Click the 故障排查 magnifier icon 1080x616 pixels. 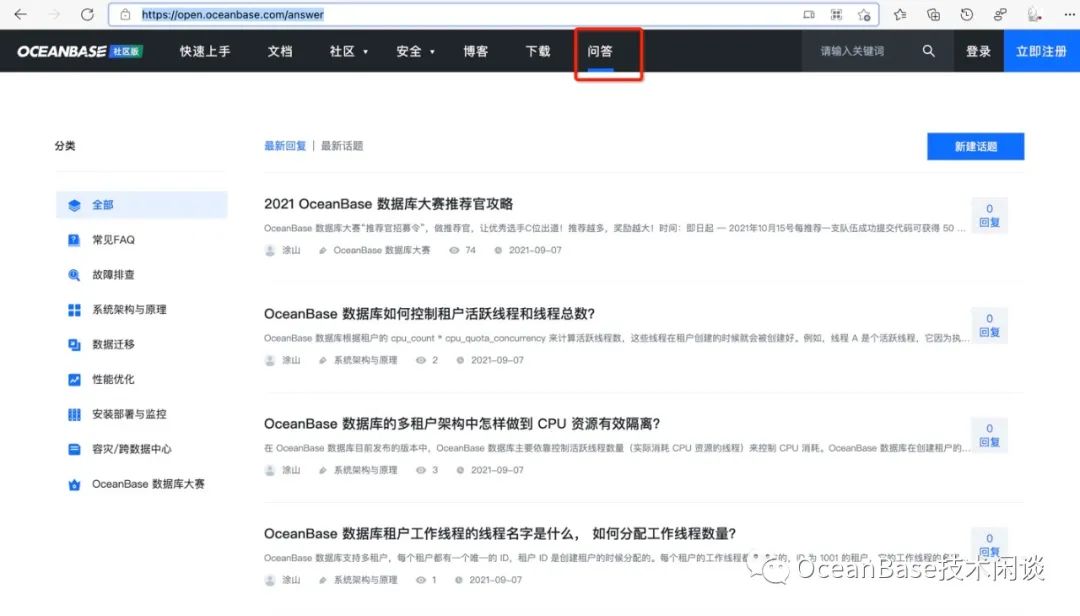[x=74, y=275]
